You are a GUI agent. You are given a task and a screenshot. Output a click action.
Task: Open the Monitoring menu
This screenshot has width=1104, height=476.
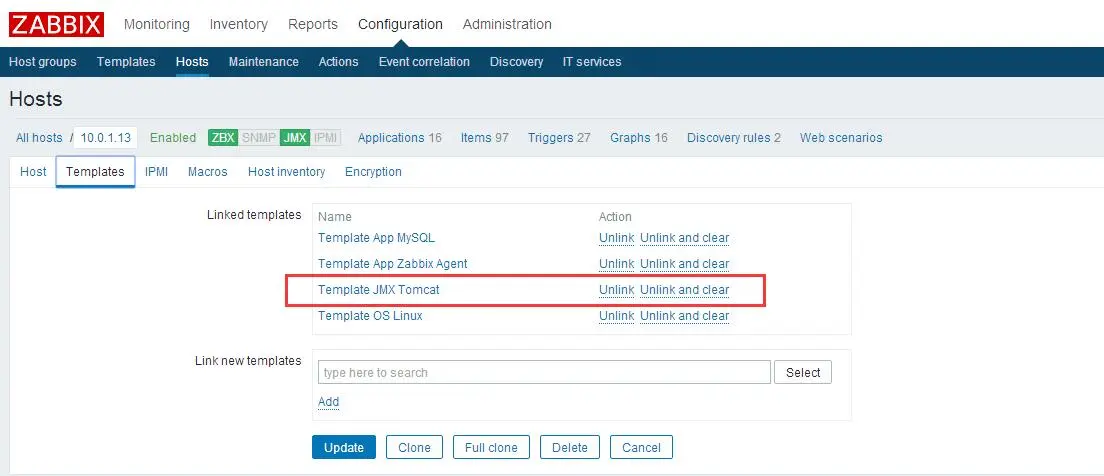point(156,24)
